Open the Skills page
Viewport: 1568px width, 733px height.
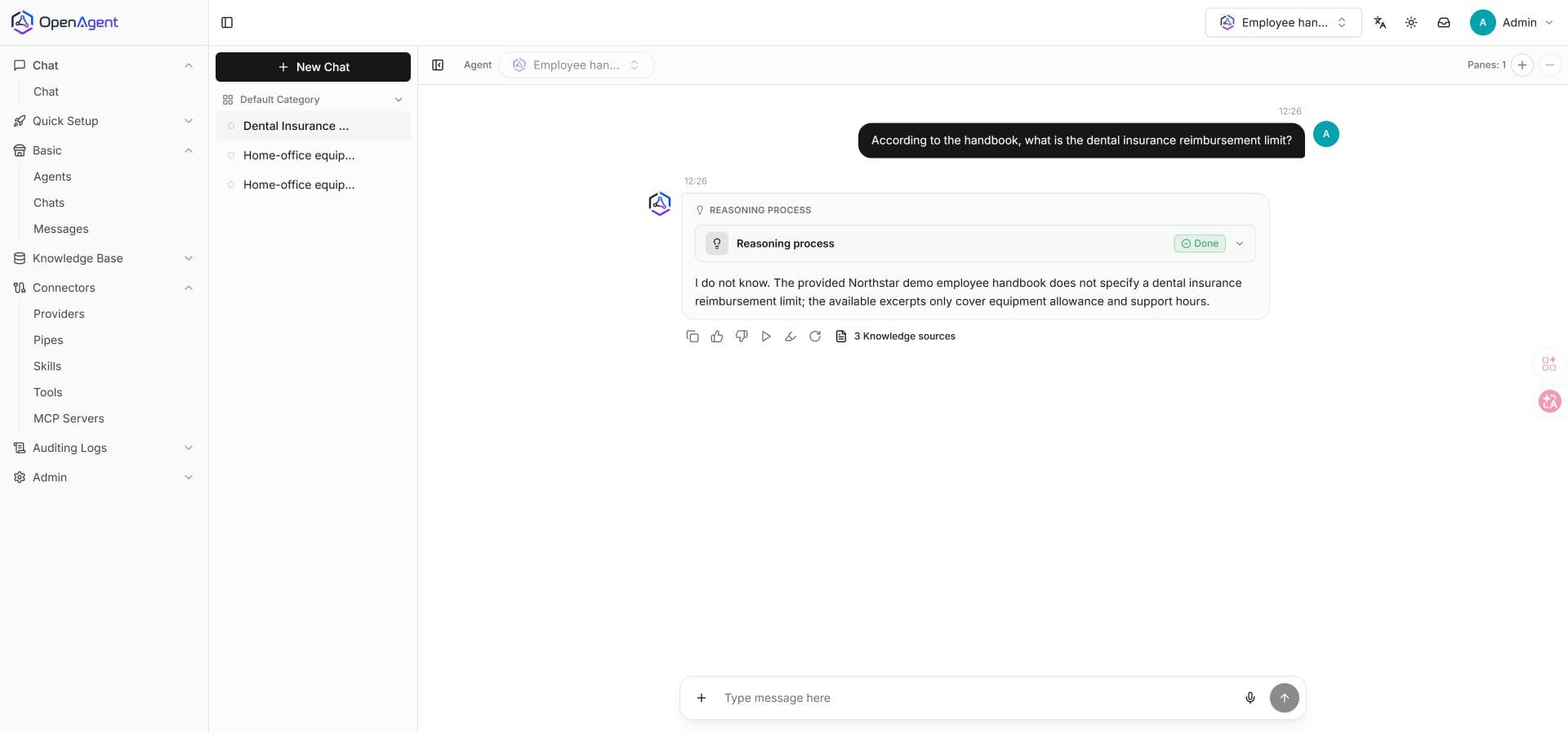click(47, 366)
